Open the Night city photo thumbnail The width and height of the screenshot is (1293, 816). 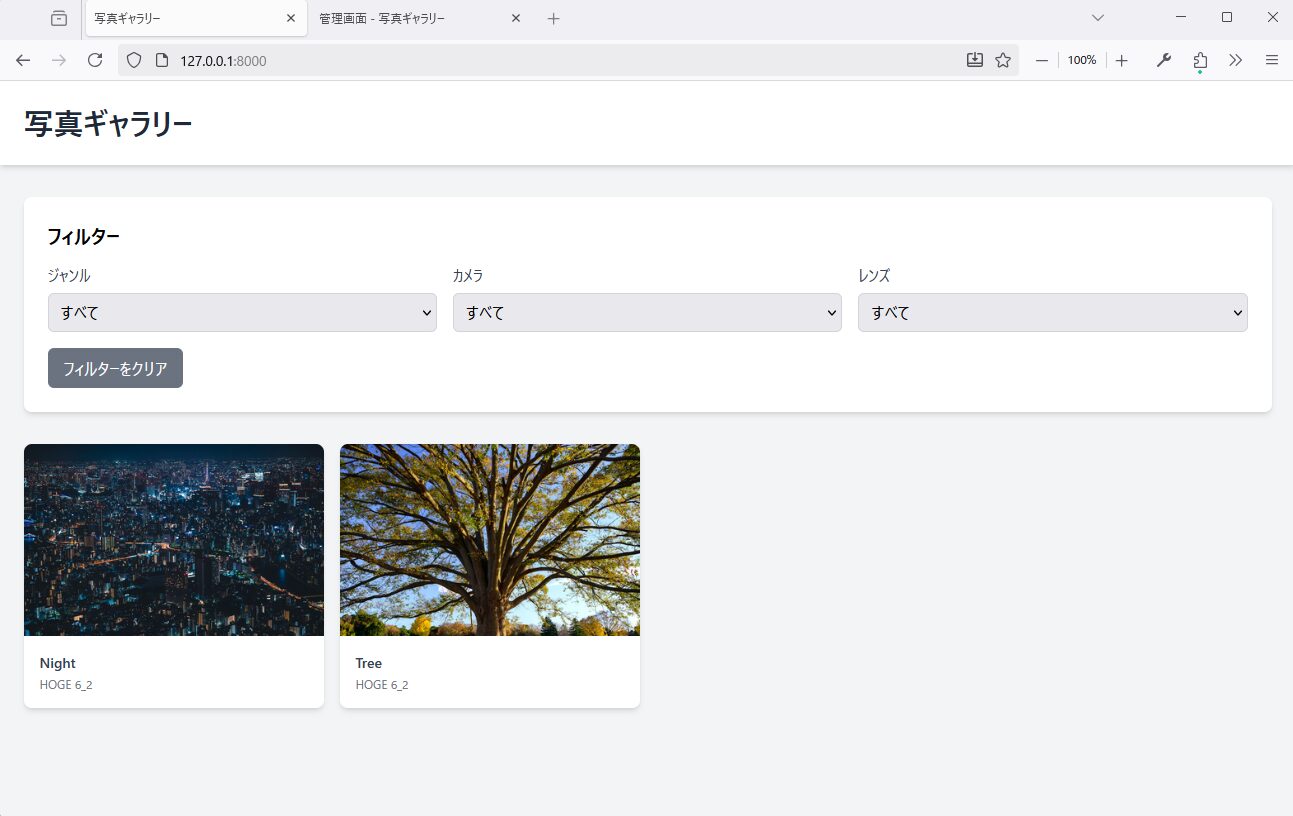(x=174, y=540)
